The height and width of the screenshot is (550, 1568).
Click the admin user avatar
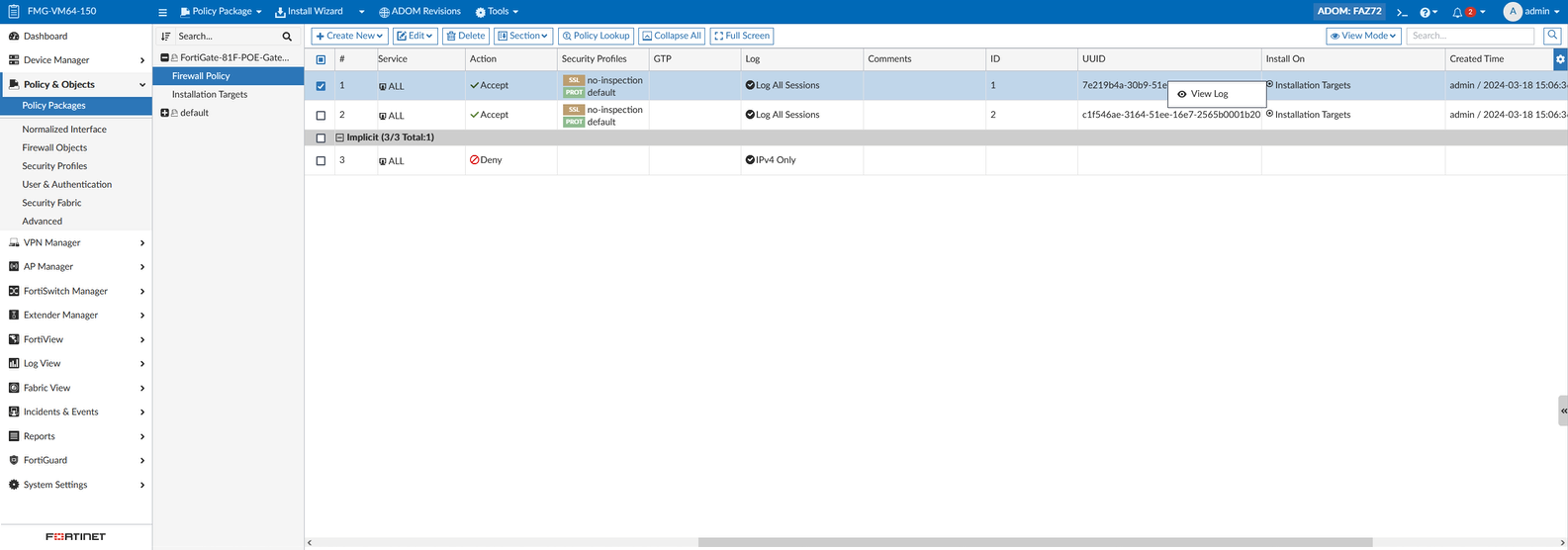[x=1513, y=12]
